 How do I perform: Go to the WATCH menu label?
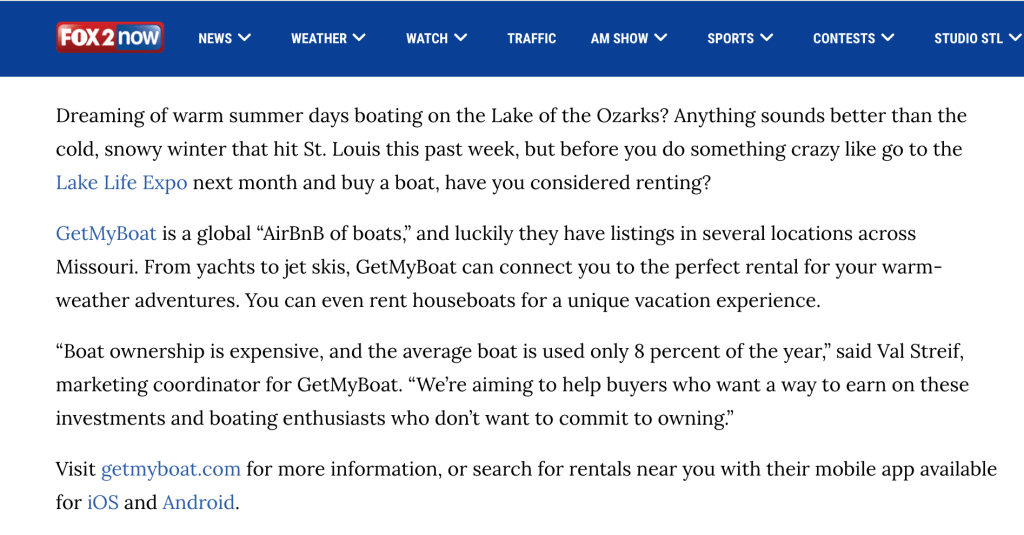click(427, 39)
